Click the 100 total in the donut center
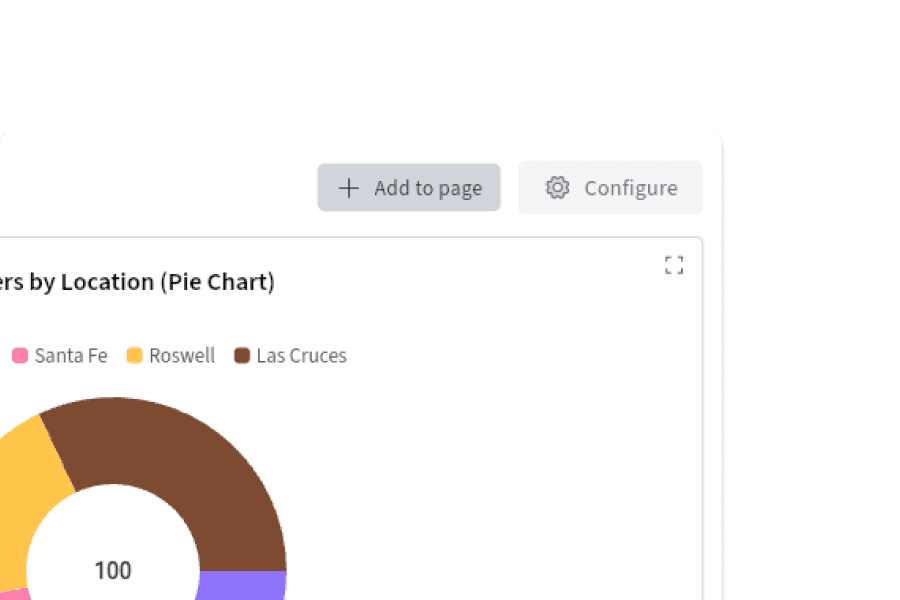900x600 pixels. (113, 571)
